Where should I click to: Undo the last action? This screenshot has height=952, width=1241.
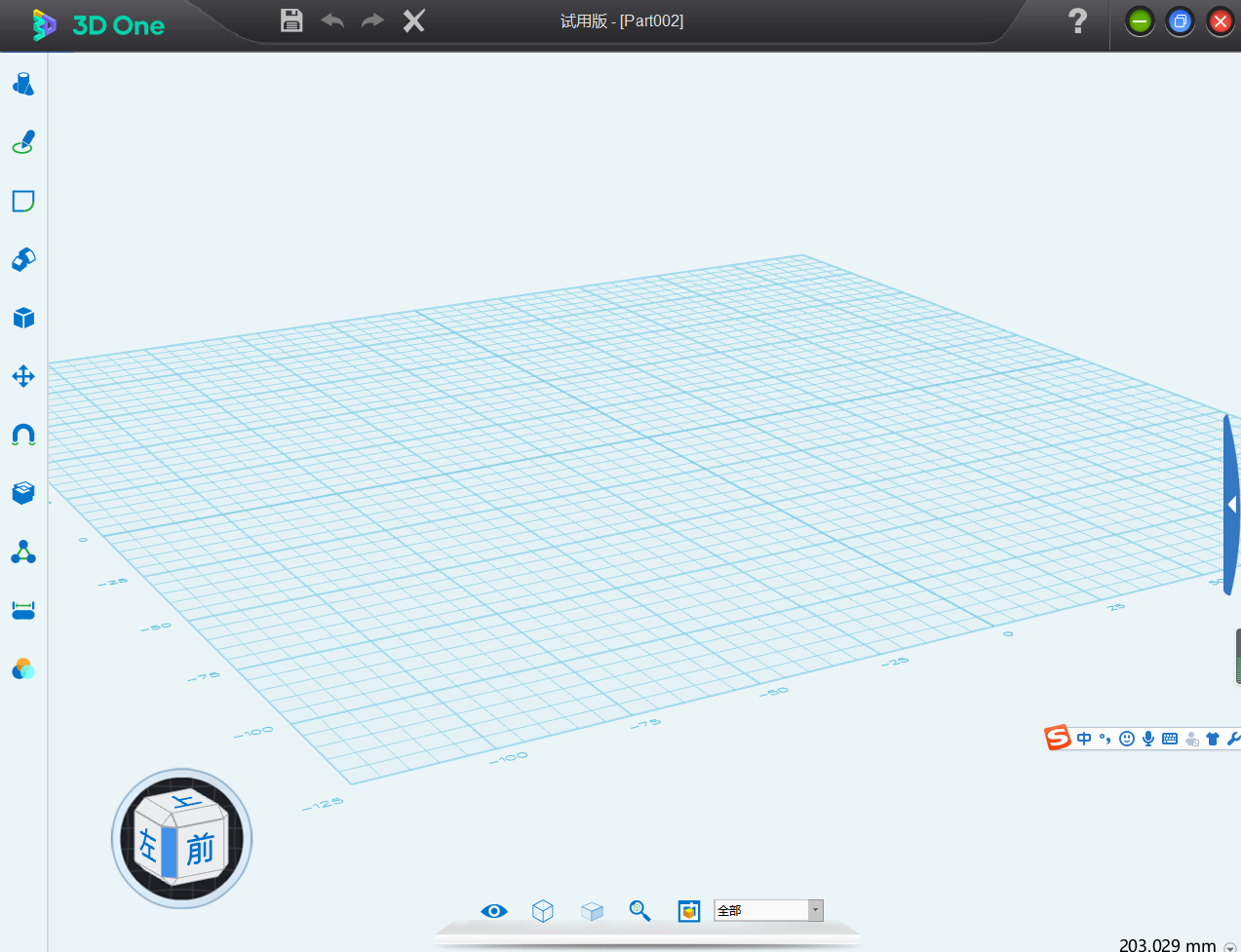pyautogui.click(x=332, y=20)
